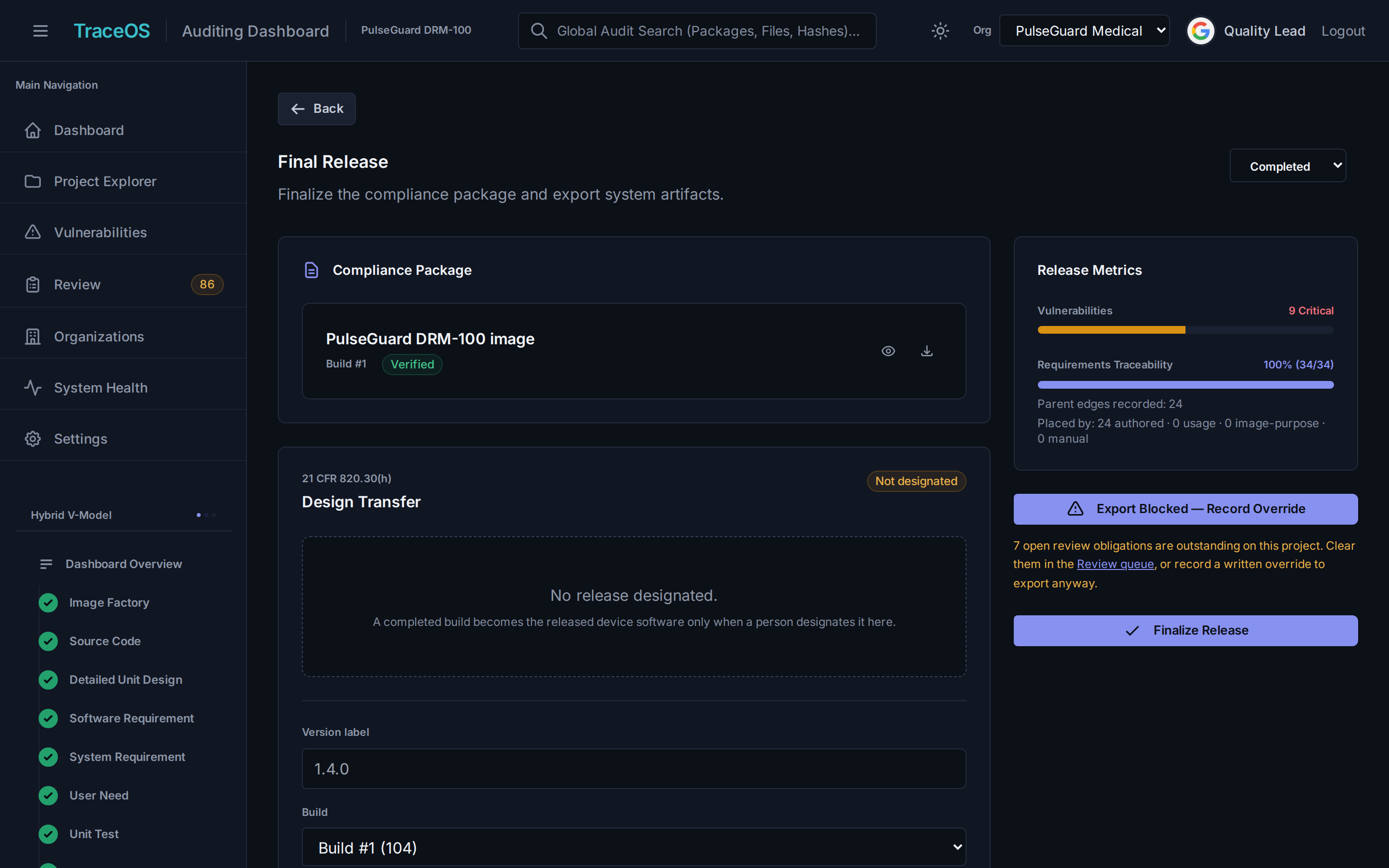Click the search magnifier icon
Viewport: 1389px width, 868px height.
(x=538, y=31)
